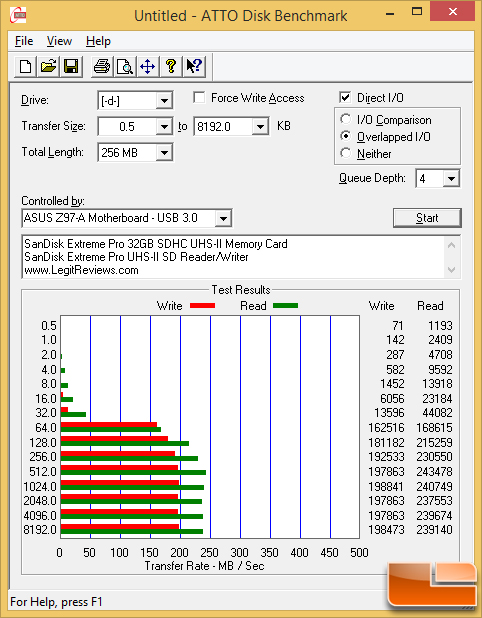Open a saved benchmark file icon
Viewport: 482px width, 618px height.
48,66
